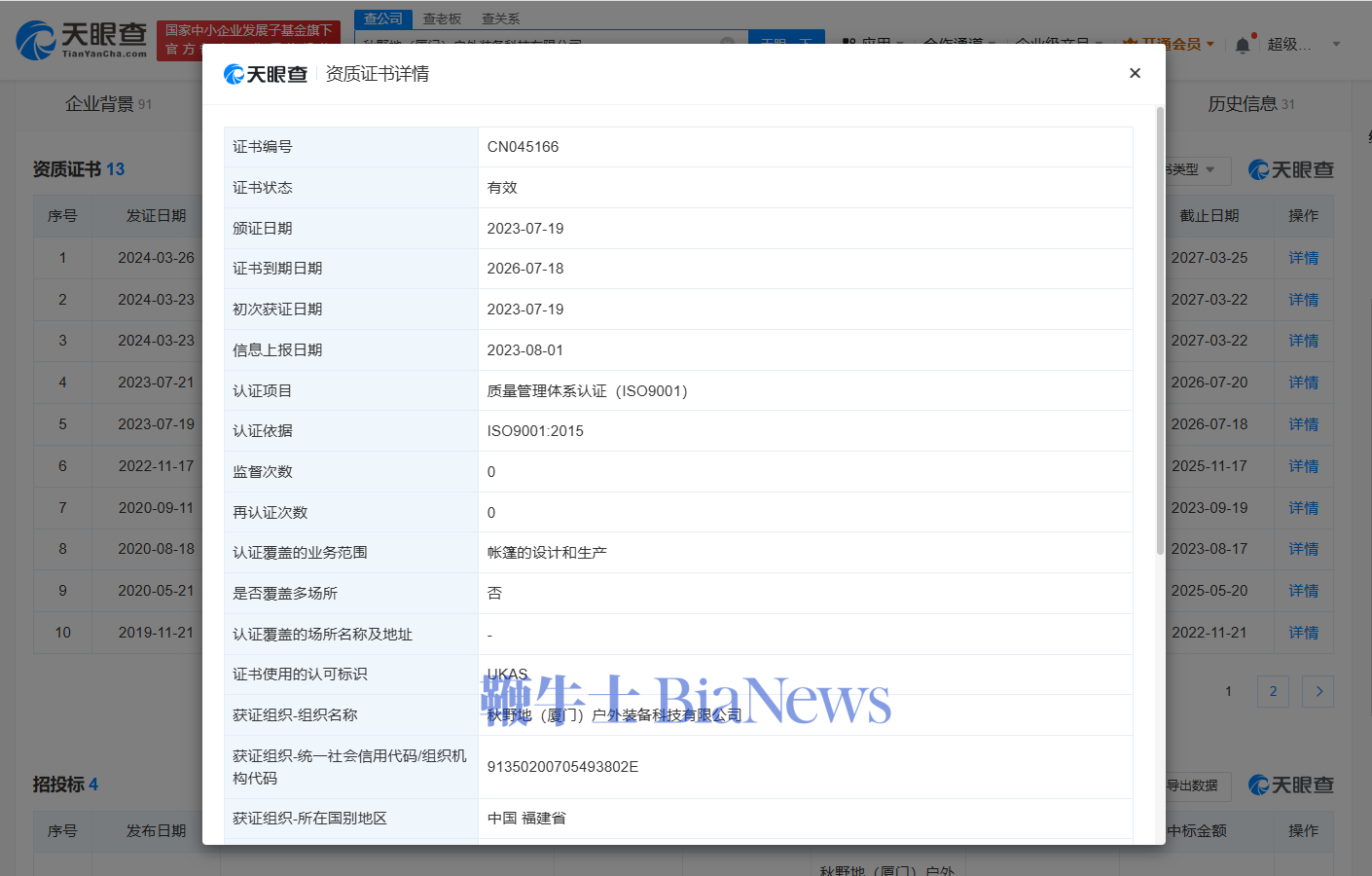Screen dimensions: 1372x876
Task: Open 详情 for certificate ending 2025-05-20
Action: [1303, 591]
